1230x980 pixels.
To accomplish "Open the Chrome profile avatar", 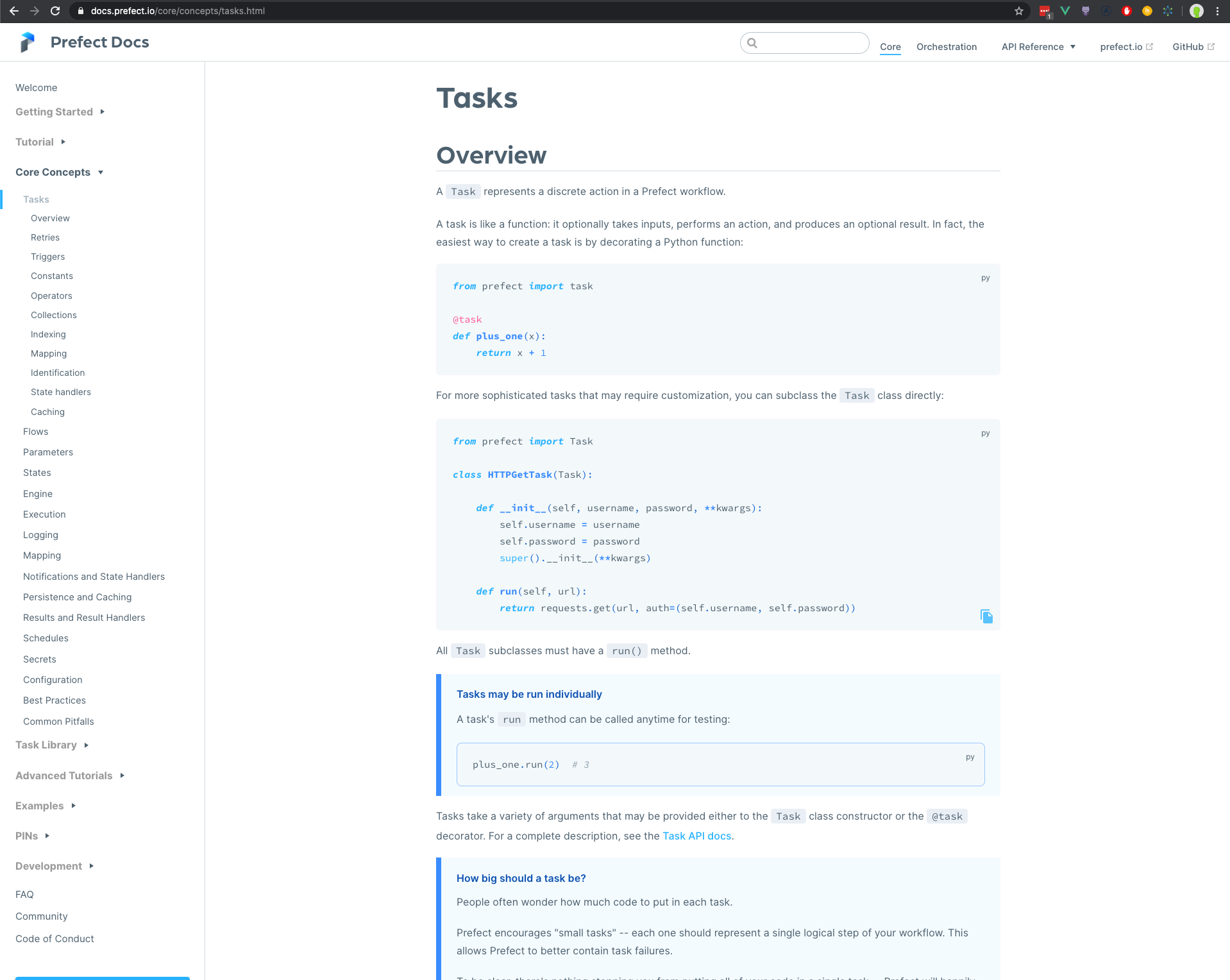I will [1197, 11].
